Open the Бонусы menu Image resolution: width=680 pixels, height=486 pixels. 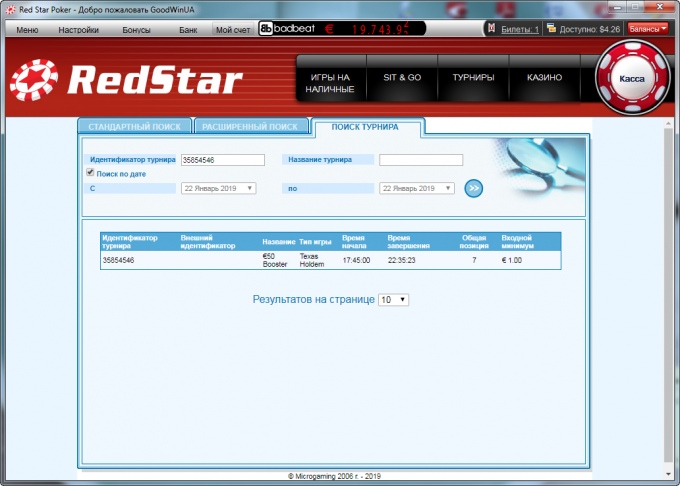tap(136, 30)
